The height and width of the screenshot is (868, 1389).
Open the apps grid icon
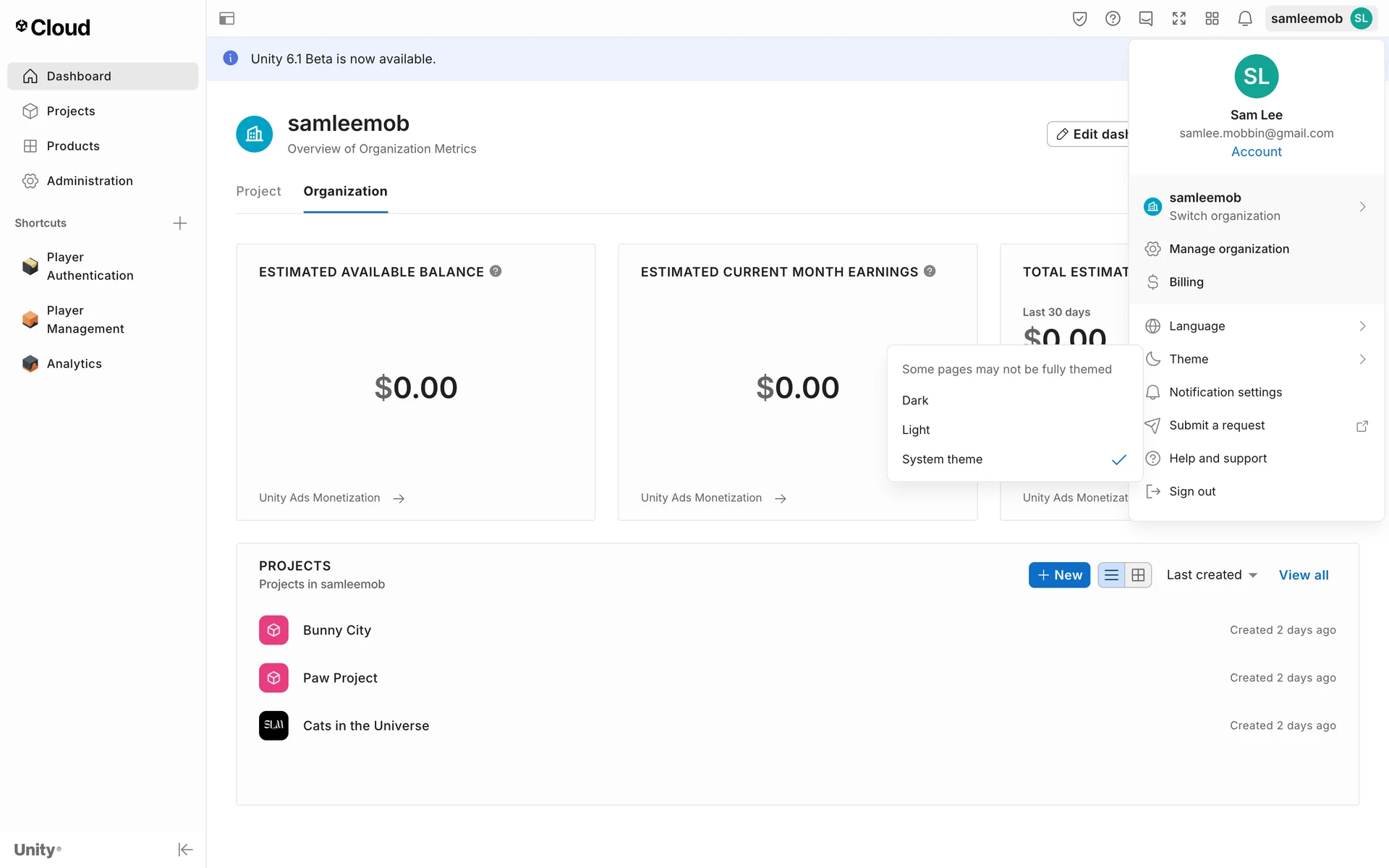click(1212, 19)
